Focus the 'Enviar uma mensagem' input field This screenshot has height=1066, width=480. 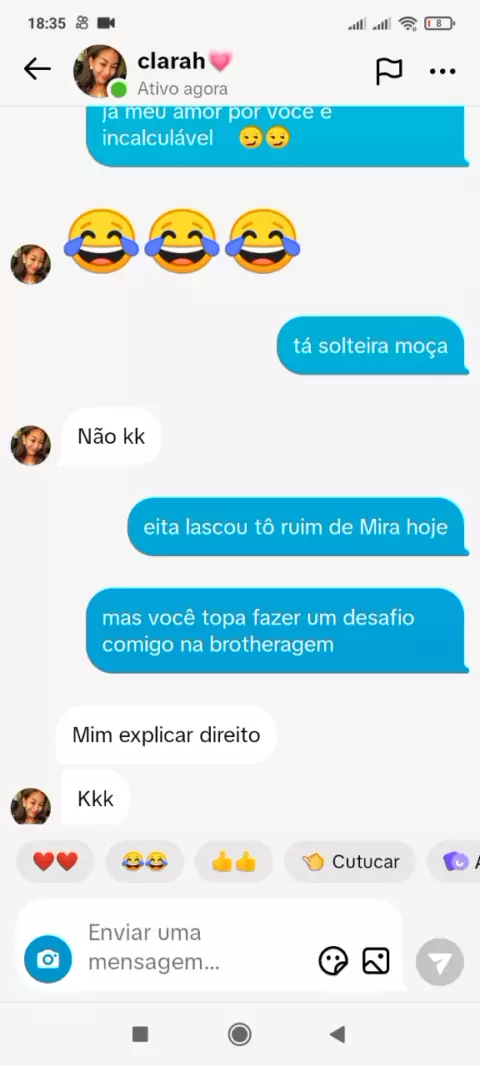[x=197, y=947]
